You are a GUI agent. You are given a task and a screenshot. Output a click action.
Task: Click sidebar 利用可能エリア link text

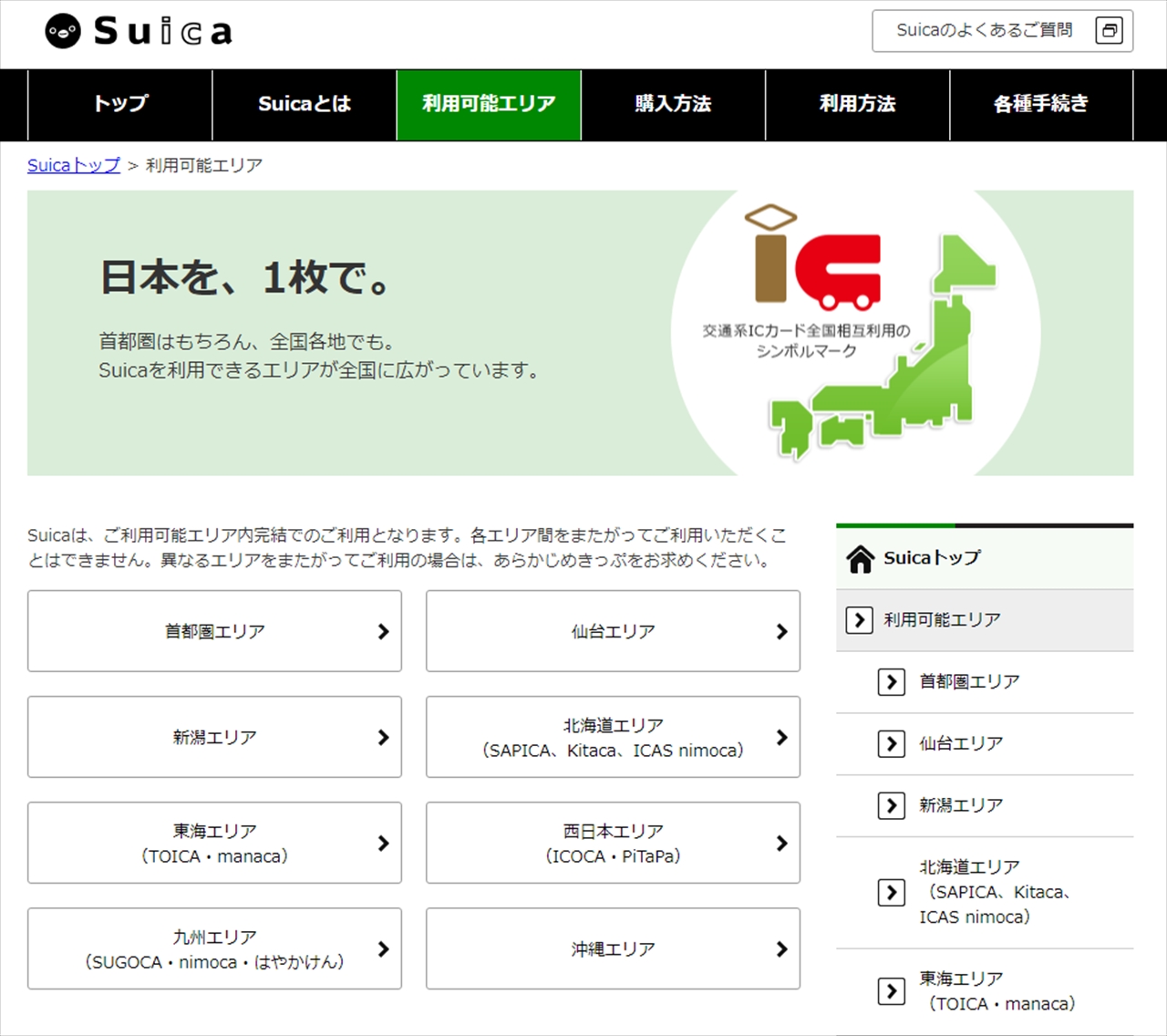click(x=942, y=620)
